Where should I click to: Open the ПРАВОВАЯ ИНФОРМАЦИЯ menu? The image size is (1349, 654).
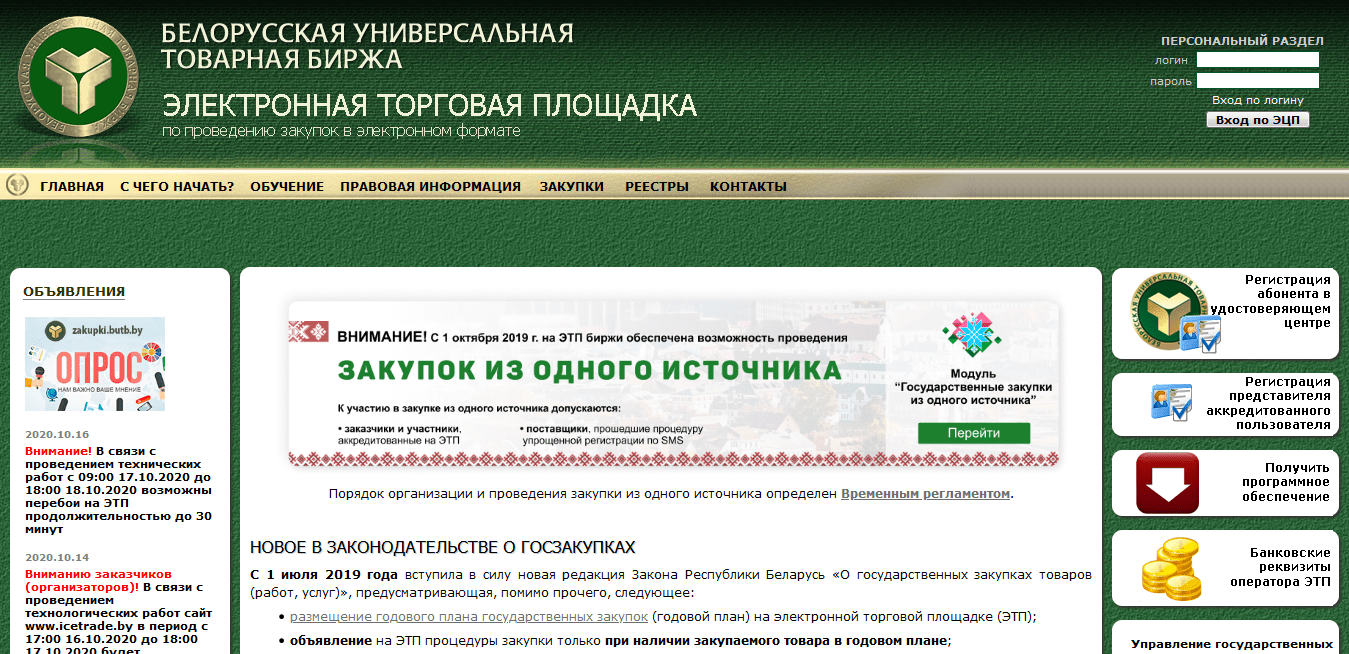tap(430, 187)
